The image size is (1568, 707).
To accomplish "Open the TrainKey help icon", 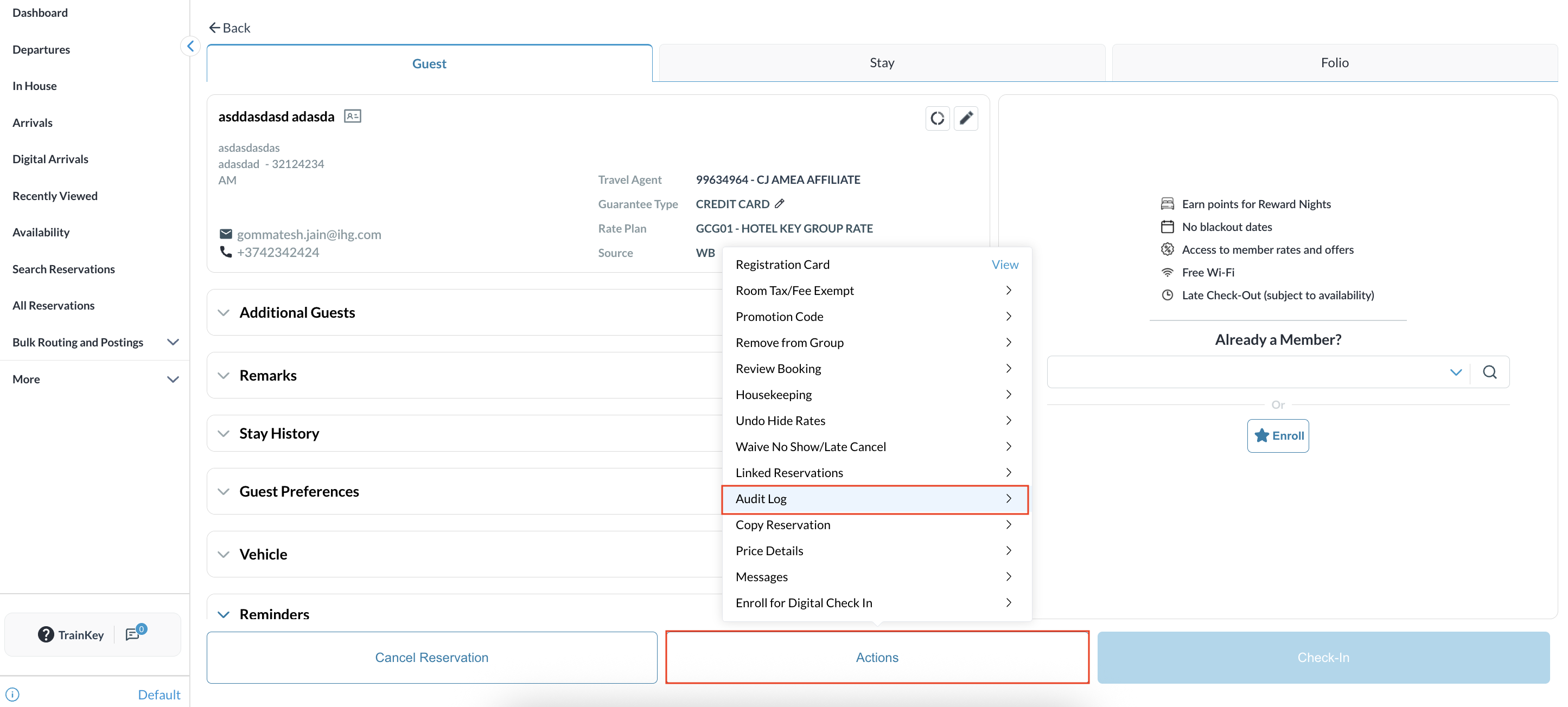I will [46, 634].
